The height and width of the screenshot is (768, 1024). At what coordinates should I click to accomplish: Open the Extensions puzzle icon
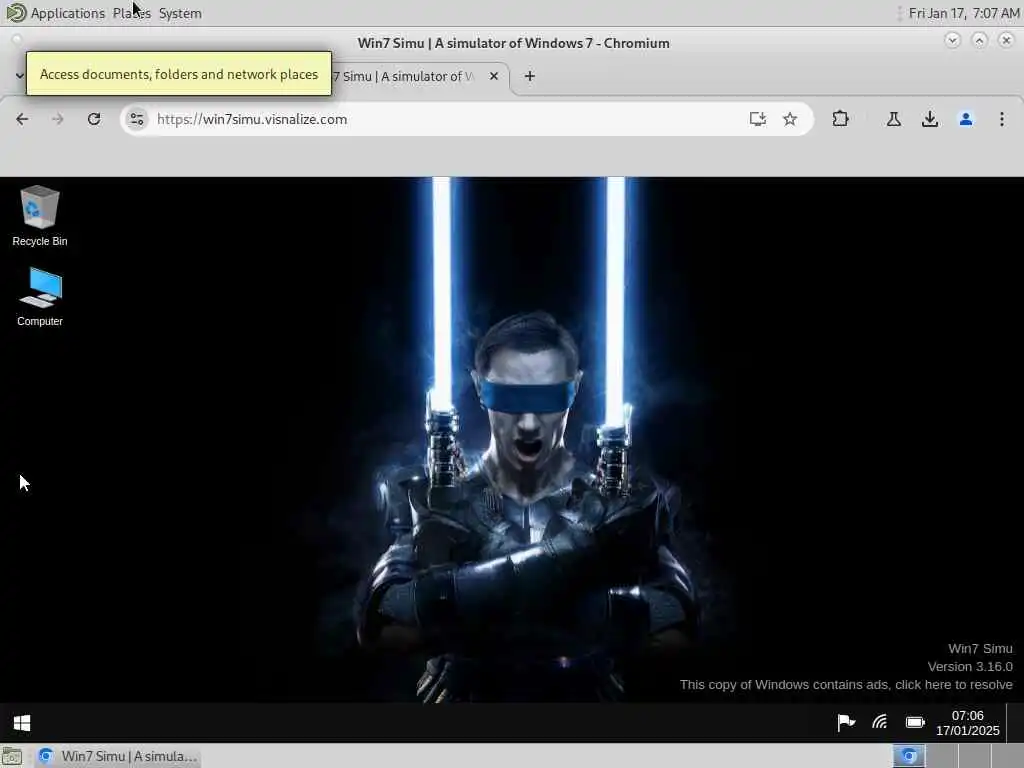click(x=840, y=119)
